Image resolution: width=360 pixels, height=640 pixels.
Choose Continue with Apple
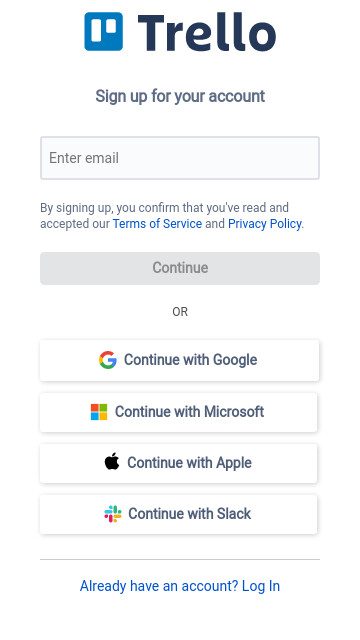coord(178,463)
